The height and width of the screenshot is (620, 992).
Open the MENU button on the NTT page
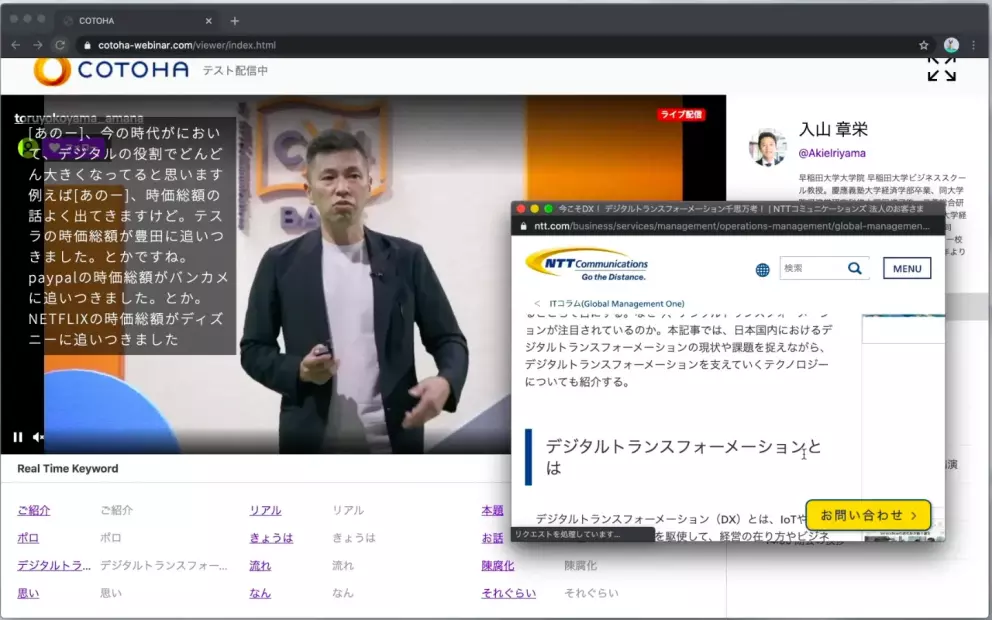(907, 268)
